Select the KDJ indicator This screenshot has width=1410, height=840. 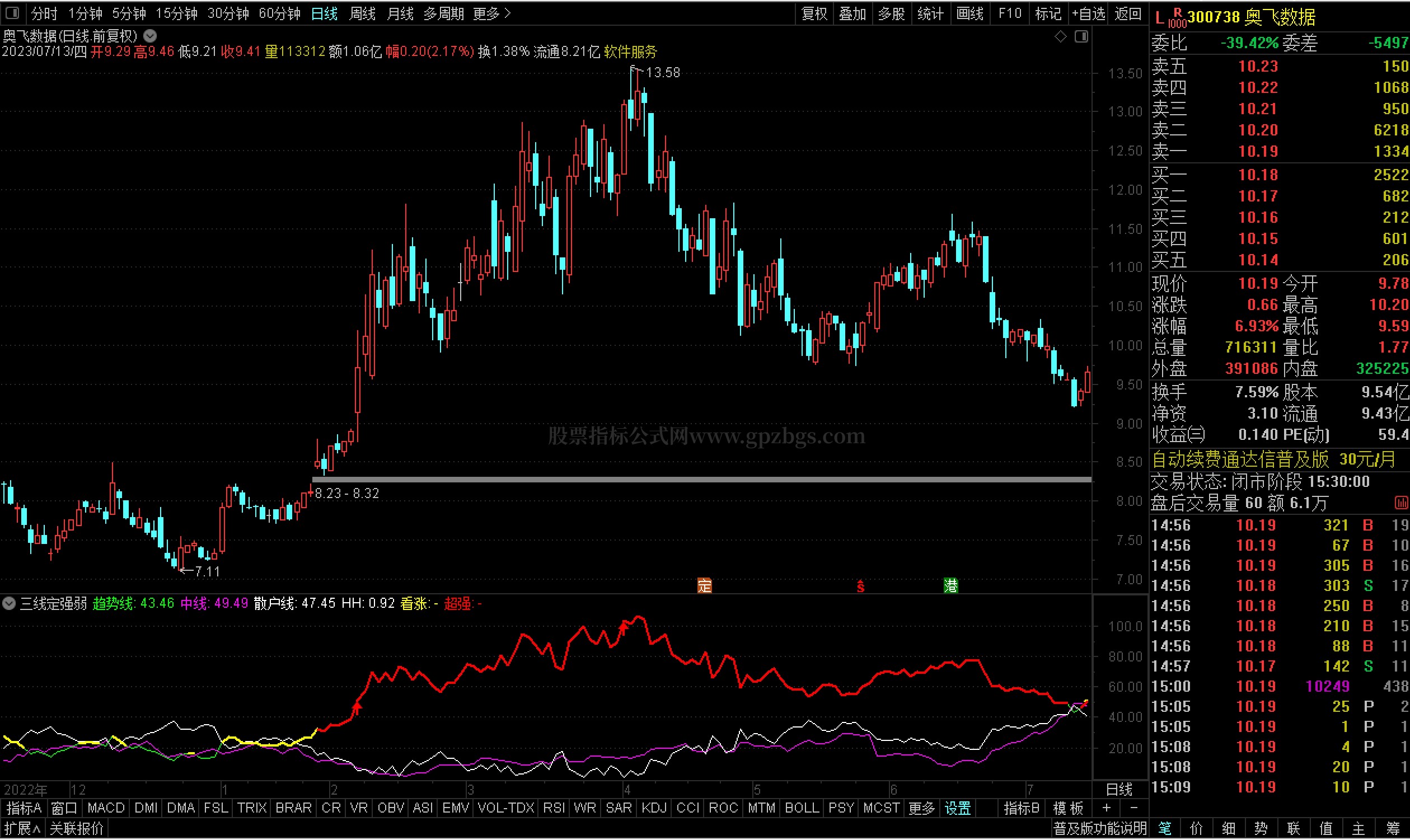tap(654, 808)
